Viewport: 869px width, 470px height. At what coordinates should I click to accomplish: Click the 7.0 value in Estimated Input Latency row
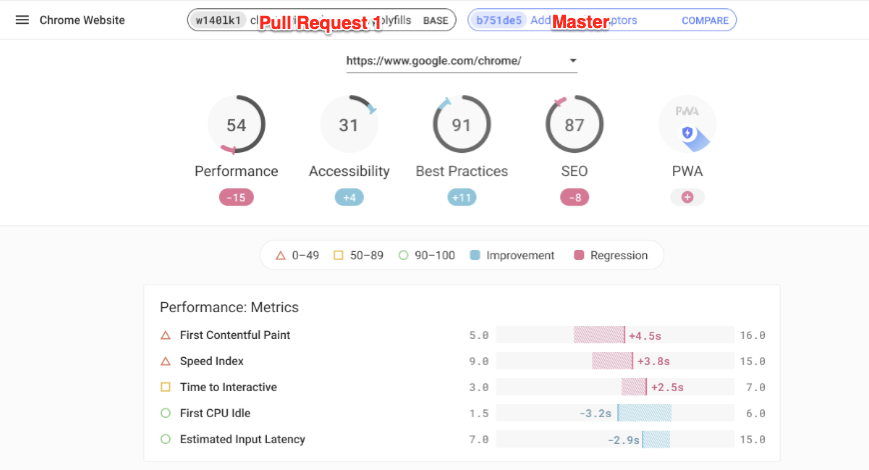coord(479,440)
